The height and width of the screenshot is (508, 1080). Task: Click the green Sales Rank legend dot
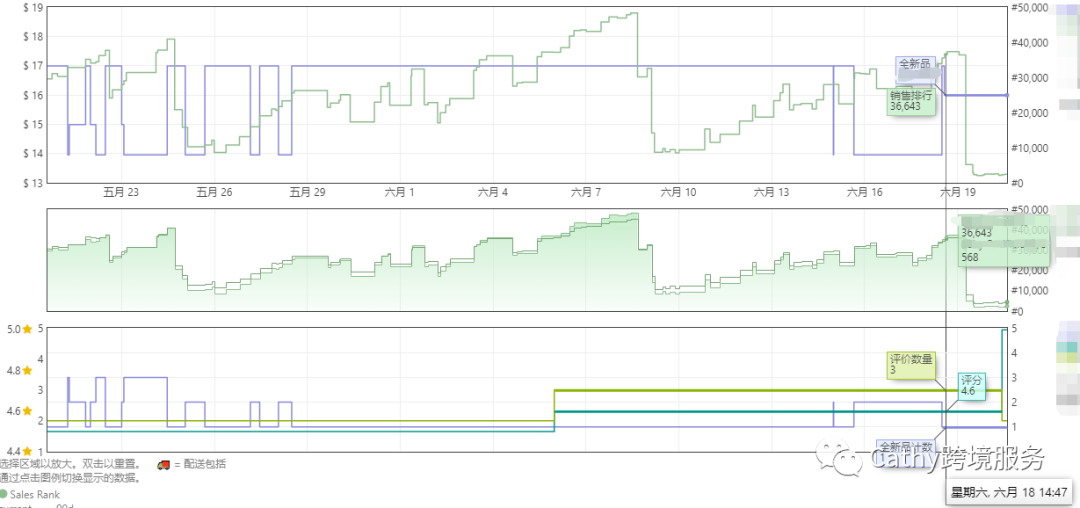[4, 494]
